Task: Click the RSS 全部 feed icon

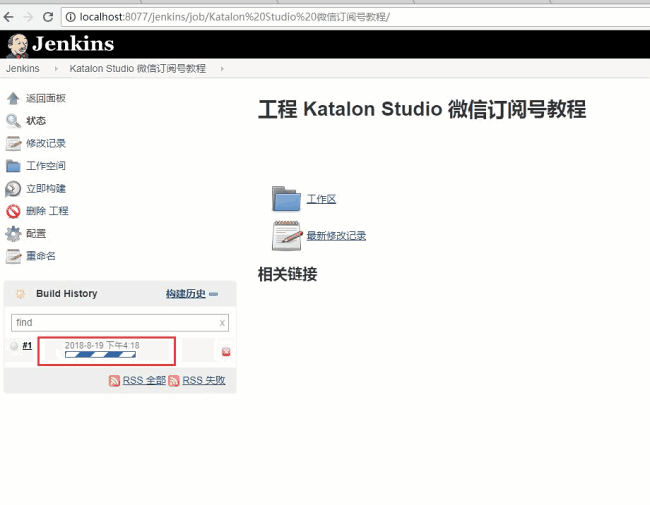Action: (x=114, y=381)
